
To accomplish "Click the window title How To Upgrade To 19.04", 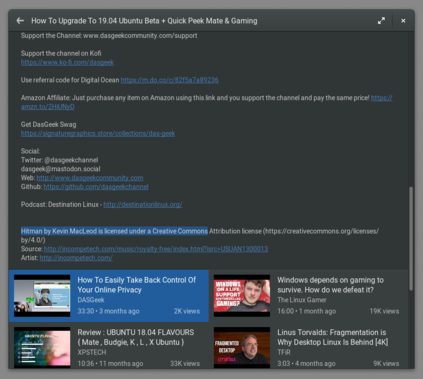I will tap(144, 21).
